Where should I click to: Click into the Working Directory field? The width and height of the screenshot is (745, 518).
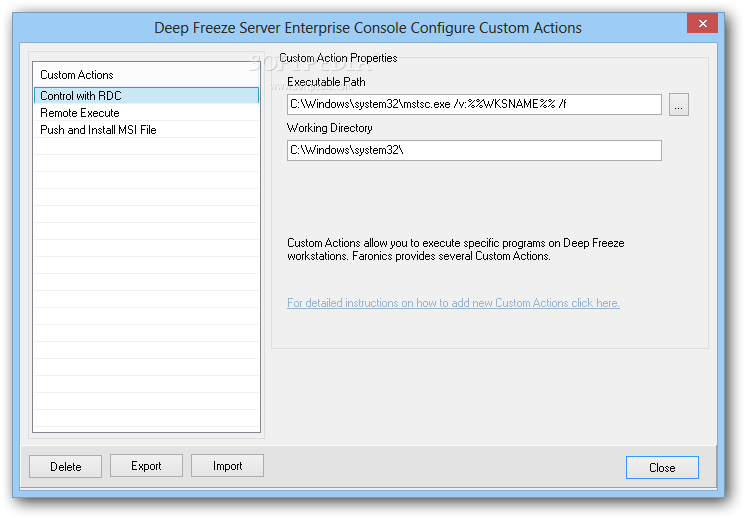point(474,150)
